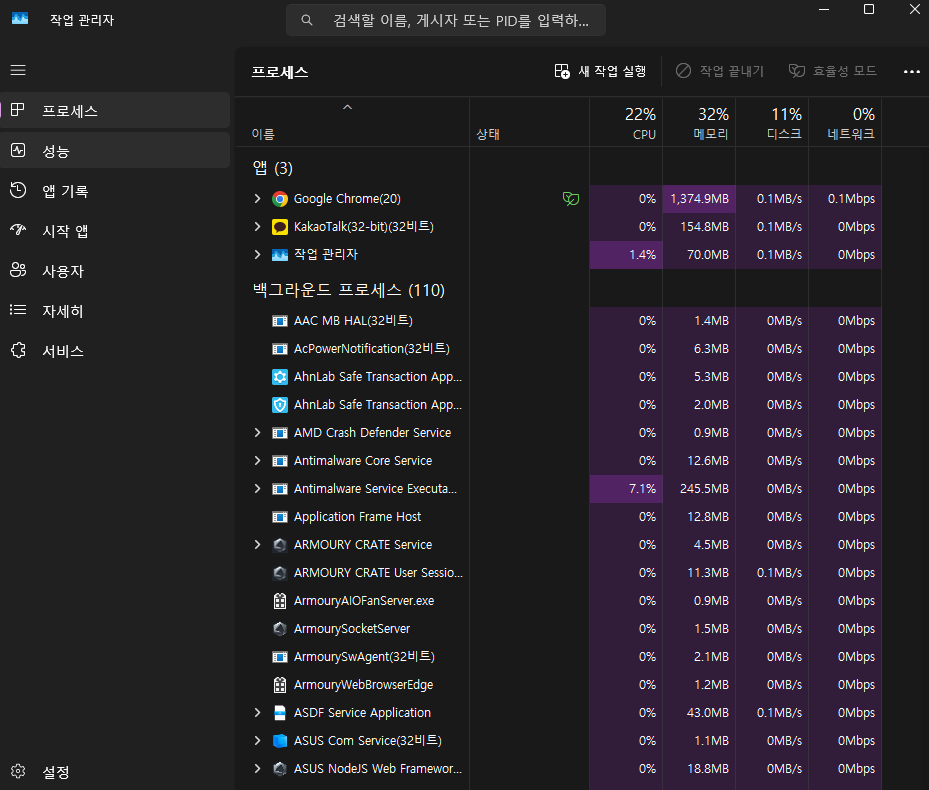Click the ASDF Service Application icon
This screenshot has width=929, height=790.
[x=280, y=713]
